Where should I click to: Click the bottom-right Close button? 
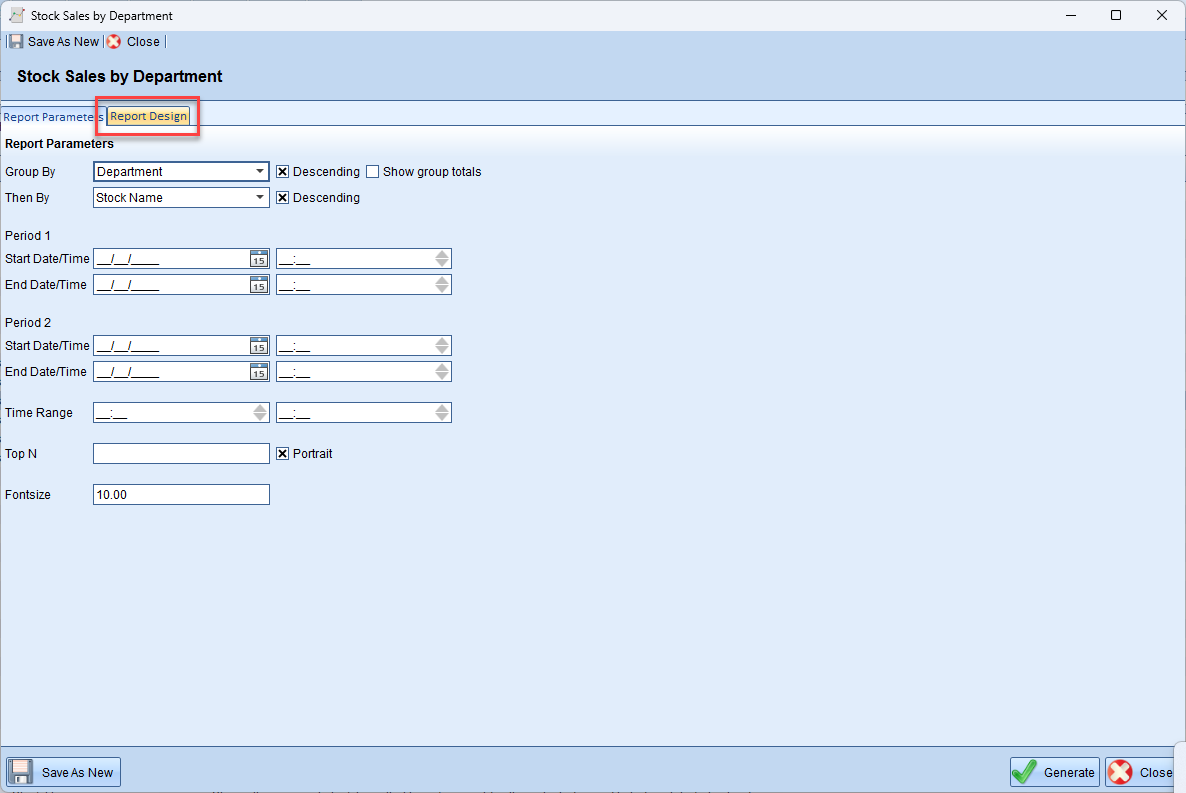[x=1141, y=772]
